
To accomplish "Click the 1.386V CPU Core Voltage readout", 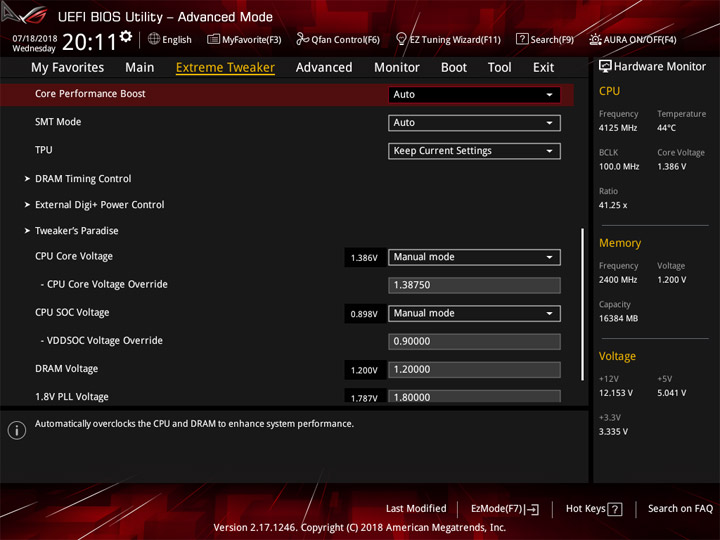I will pos(364,258).
